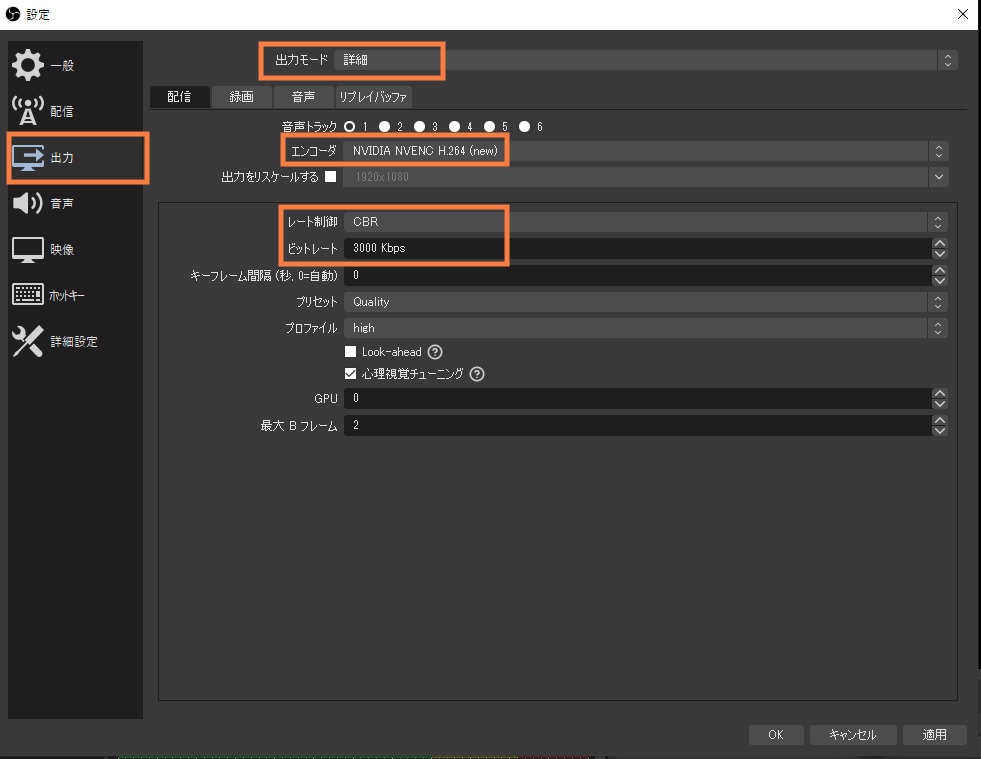The image size is (981, 759).
Task: Disable 心理視覚チューニング checkbox
Action: 350,374
